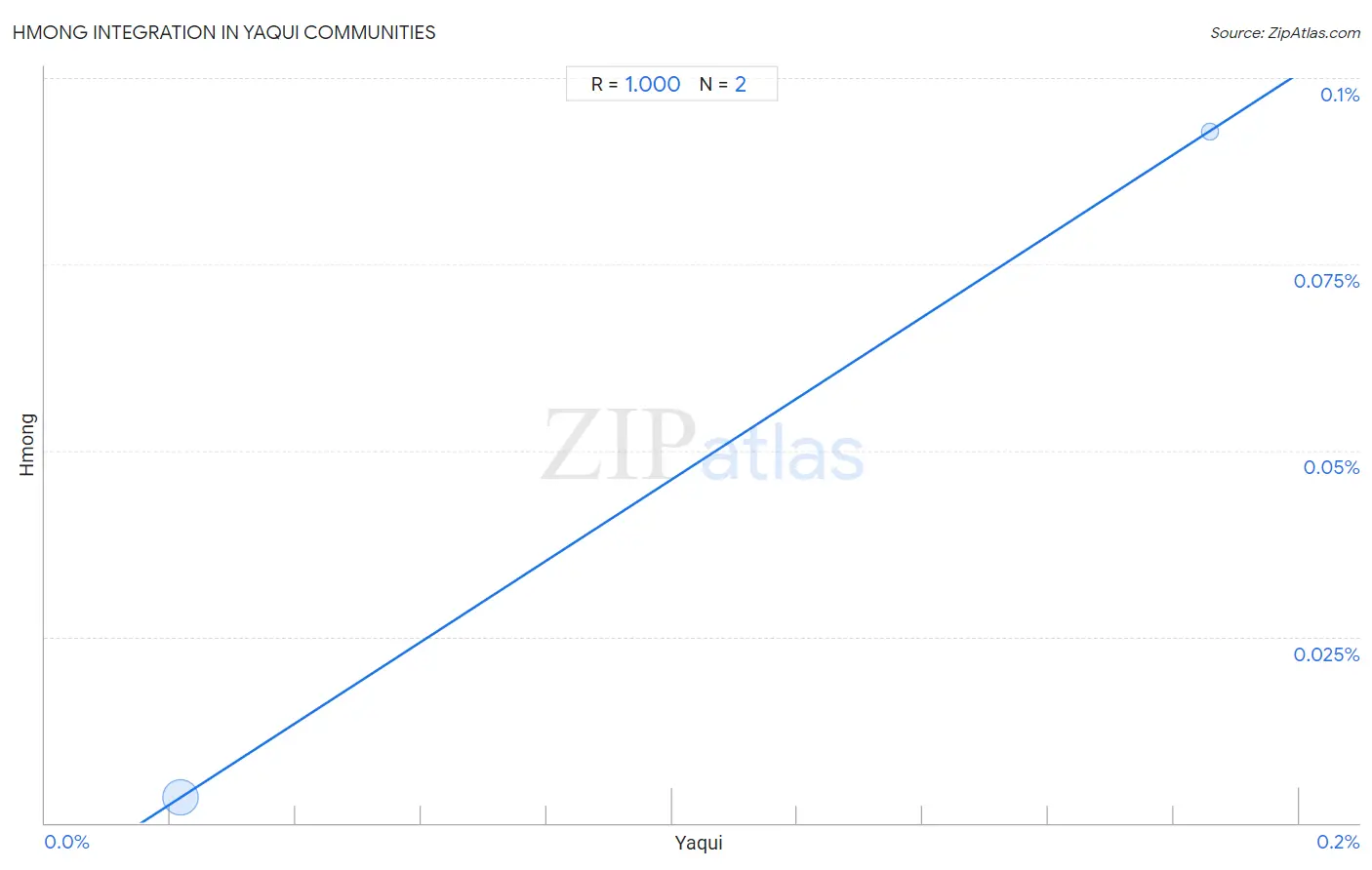Screen dimensions: 1372x870
Task: Click the Source: ZipAtlas.com credit text
Action: point(1285,33)
